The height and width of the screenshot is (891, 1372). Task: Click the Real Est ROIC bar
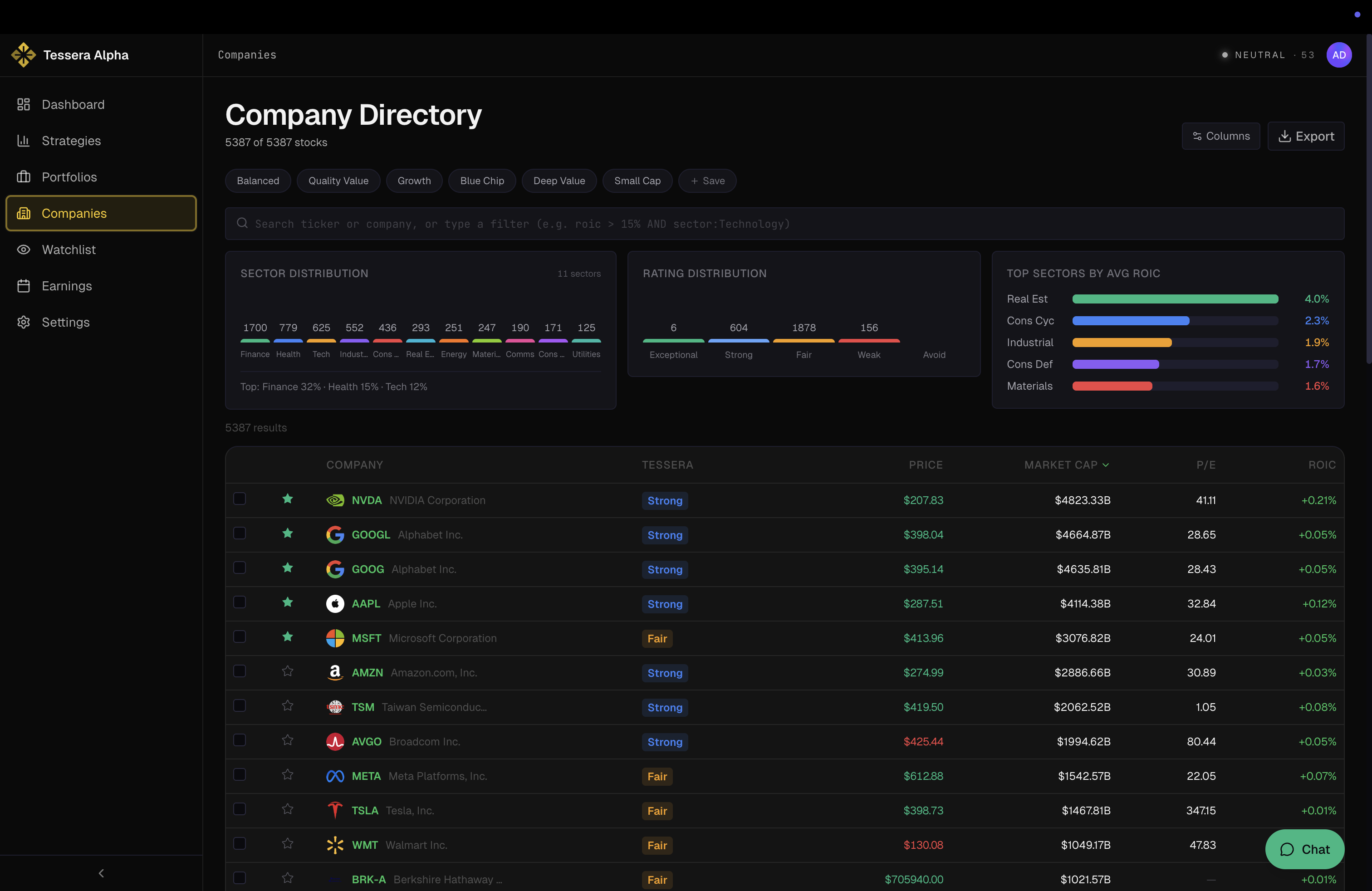[x=1175, y=299]
